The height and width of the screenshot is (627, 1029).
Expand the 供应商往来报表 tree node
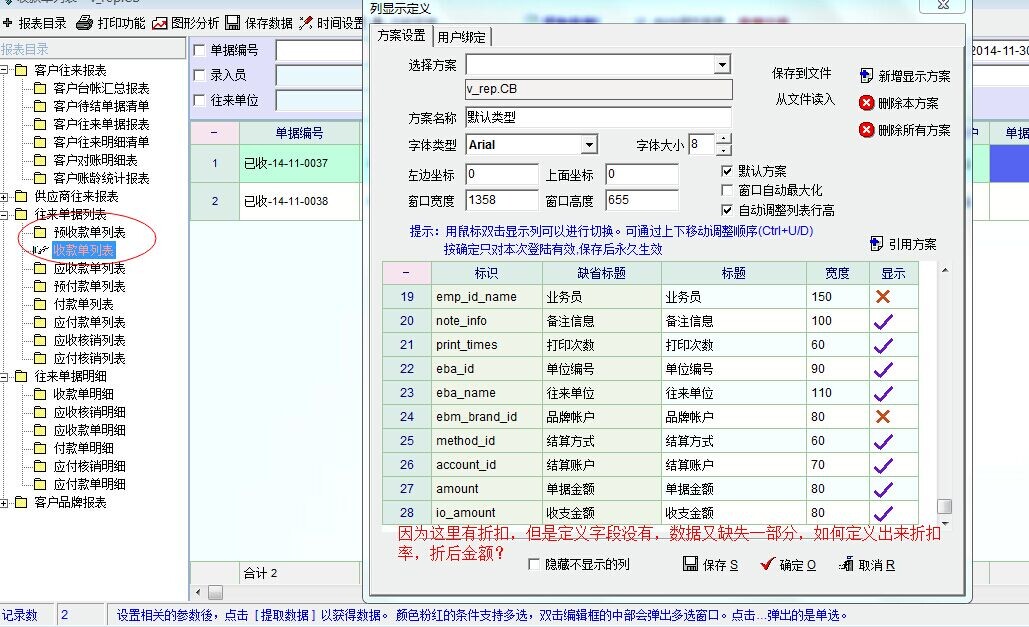pyautogui.click(x=7, y=196)
